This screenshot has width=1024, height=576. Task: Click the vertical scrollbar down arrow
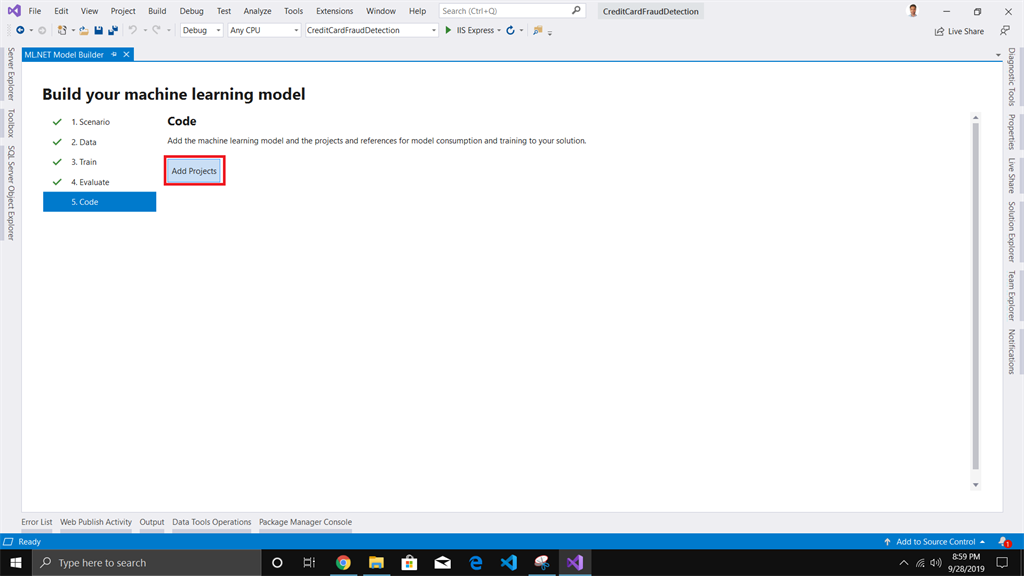(x=976, y=485)
